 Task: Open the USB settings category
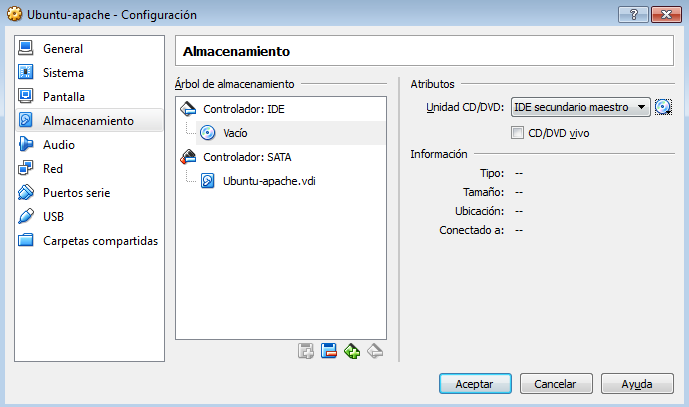pyautogui.click(x=54, y=217)
